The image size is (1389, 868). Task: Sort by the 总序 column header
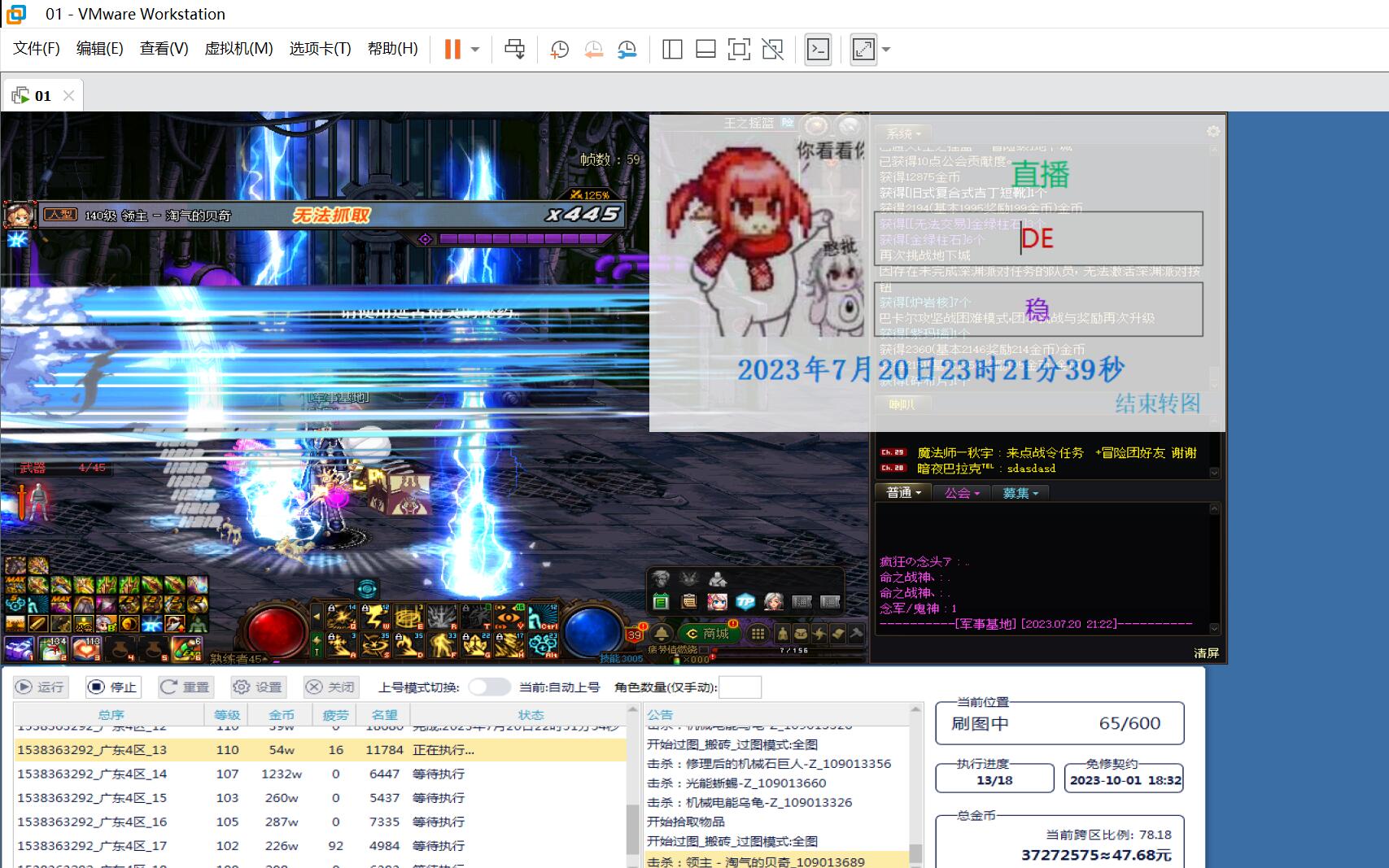[x=111, y=714]
